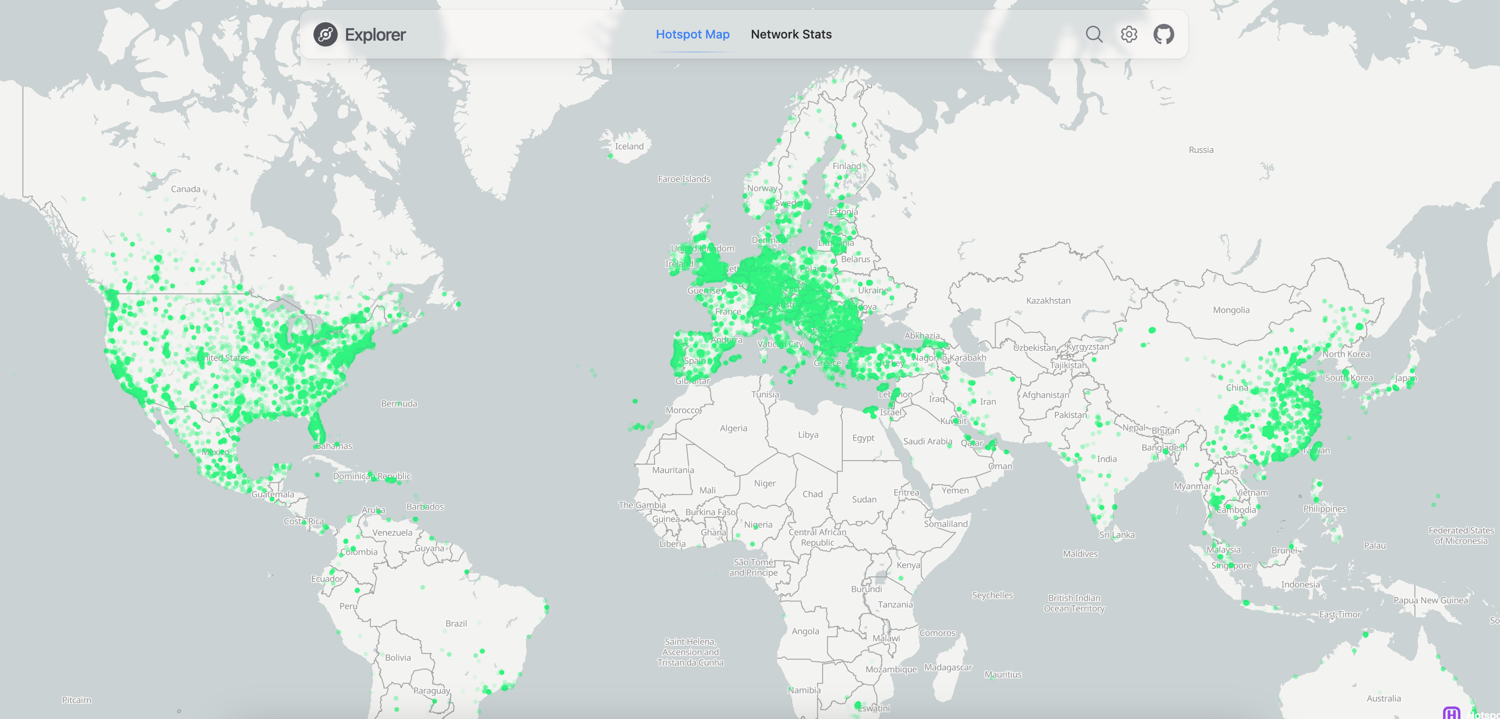Image resolution: width=1500 pixels, height=719 pixels.
Task: Select the Peru map label
Action: 348,606
